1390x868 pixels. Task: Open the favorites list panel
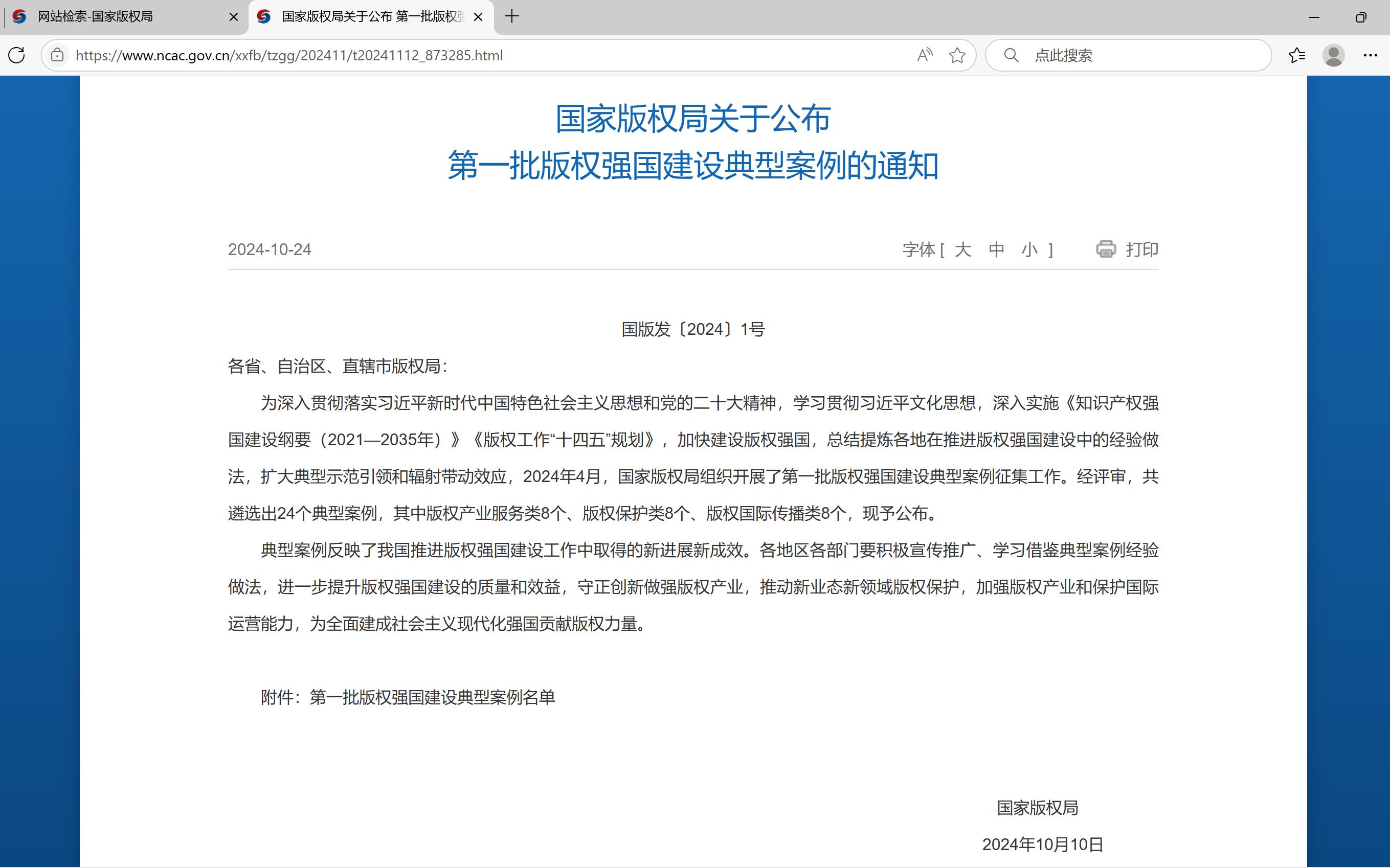tap(1296, 55)
